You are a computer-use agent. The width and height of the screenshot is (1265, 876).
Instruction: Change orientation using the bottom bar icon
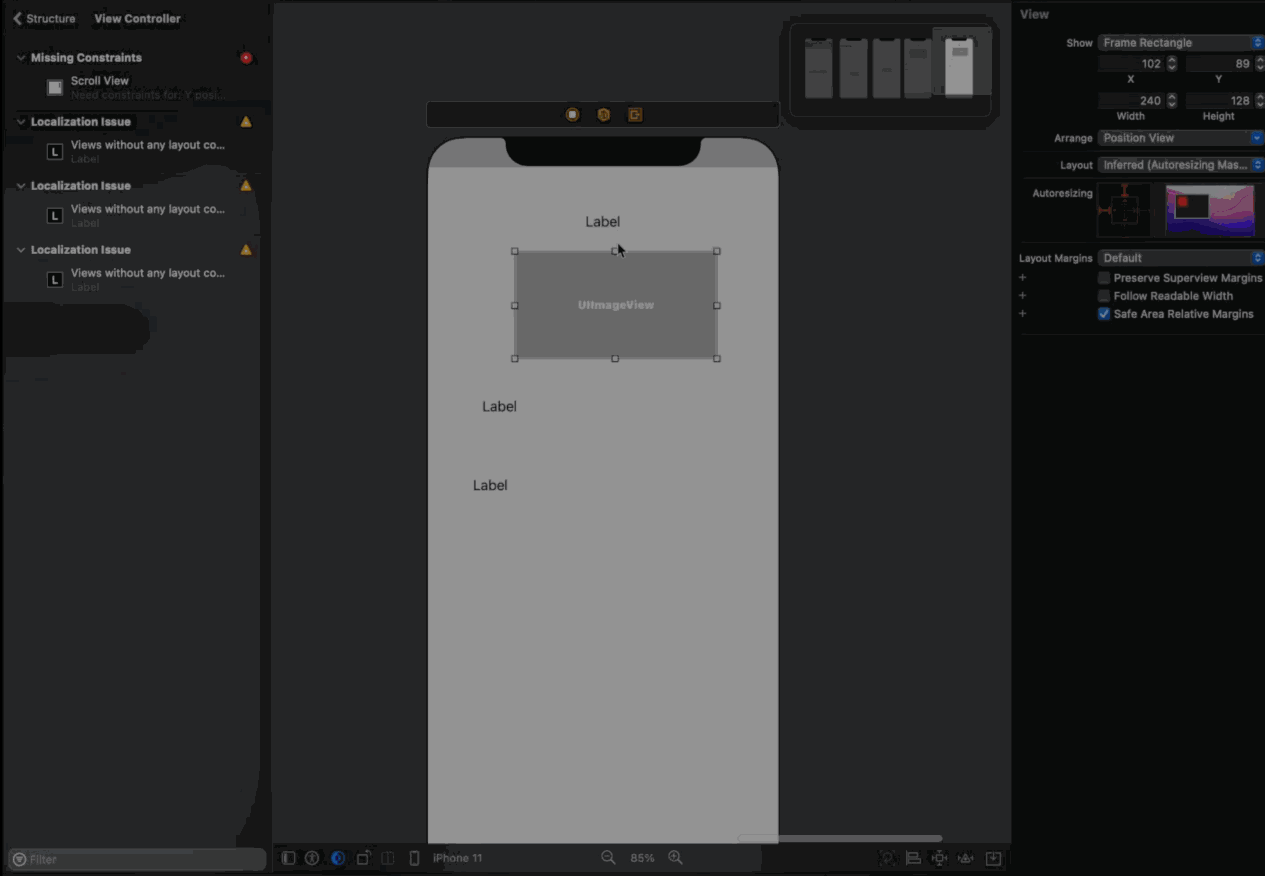click(363, 858)
